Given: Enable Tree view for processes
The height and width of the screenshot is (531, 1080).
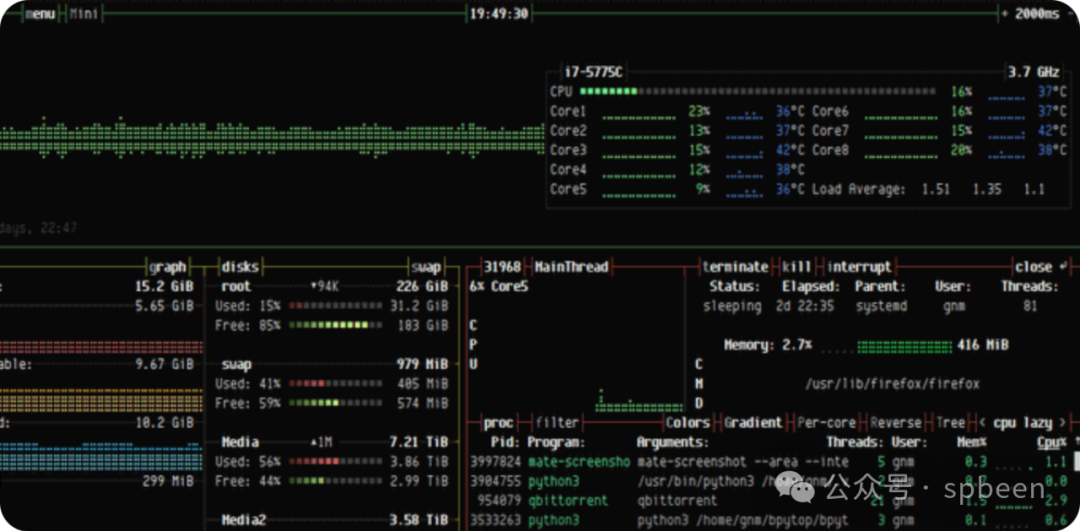Looking at the screenshot, I should [x=950, y=423].
